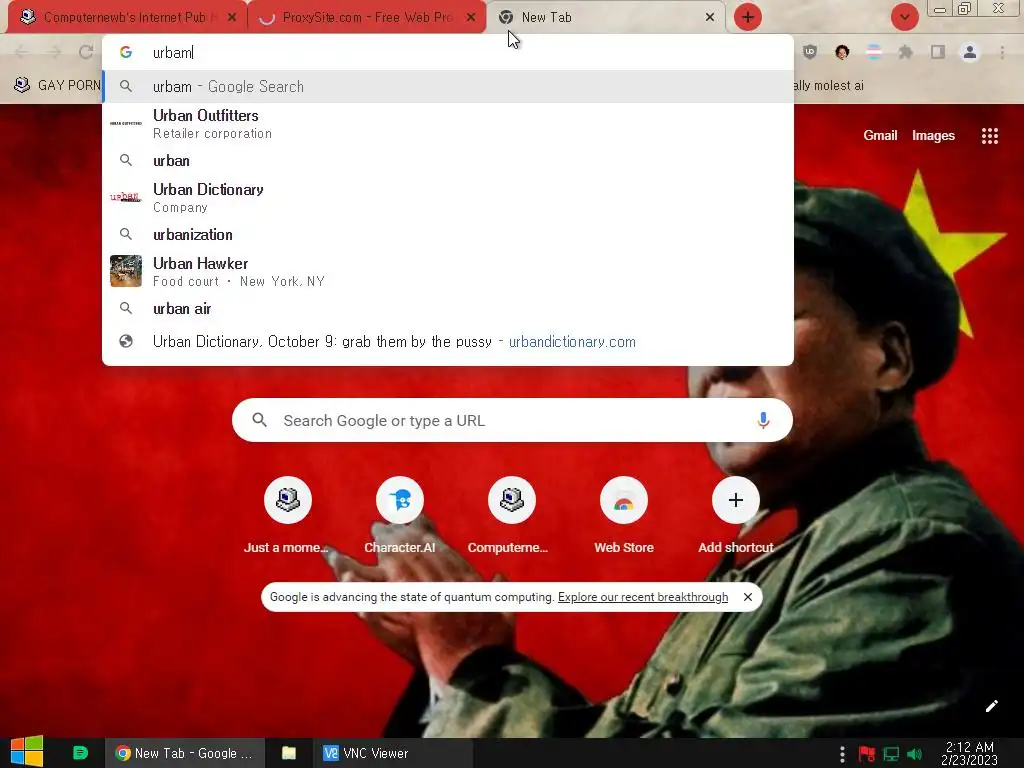Open the Google apps grid
Screen dimensions: 1024x768
pyautogui.click(x=989, y=136)
